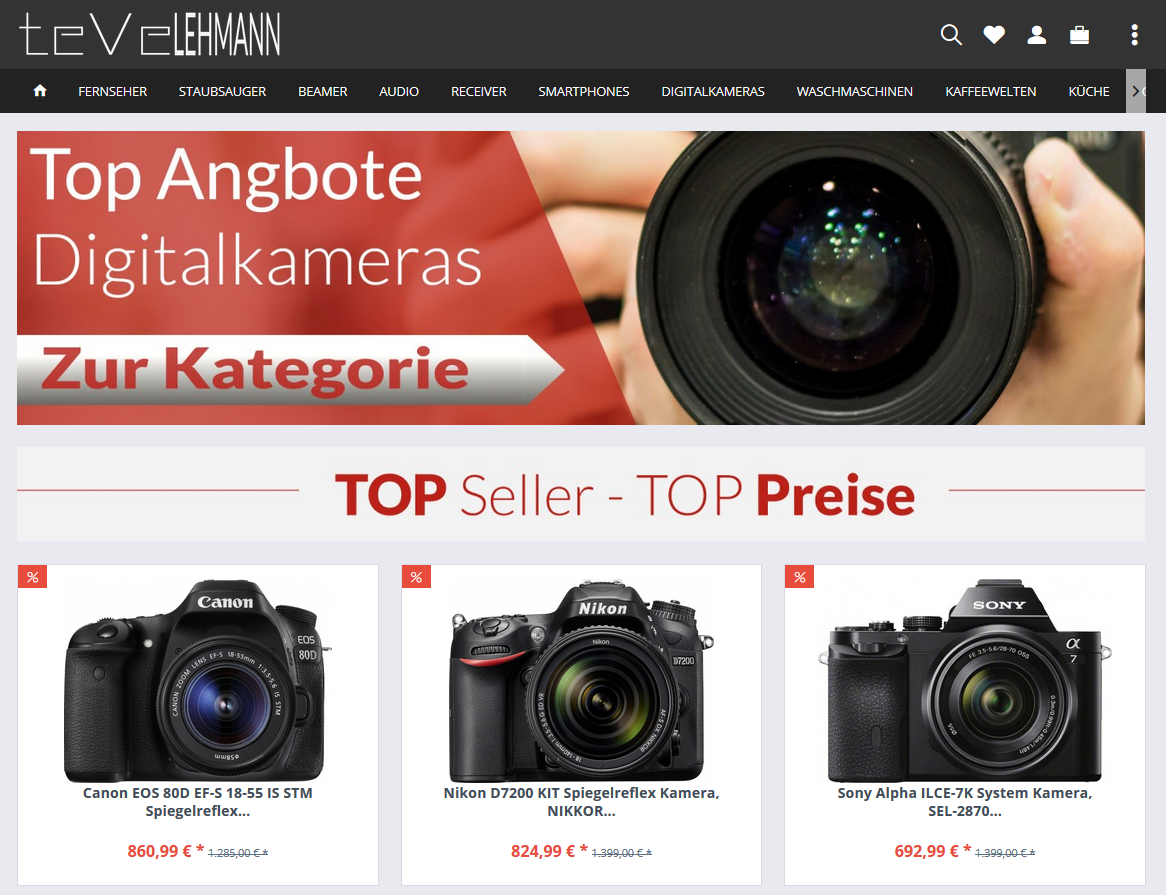The image size is (1166, 895).
Task: Open the three-dot more options menu
Action: click(1134, 35)
